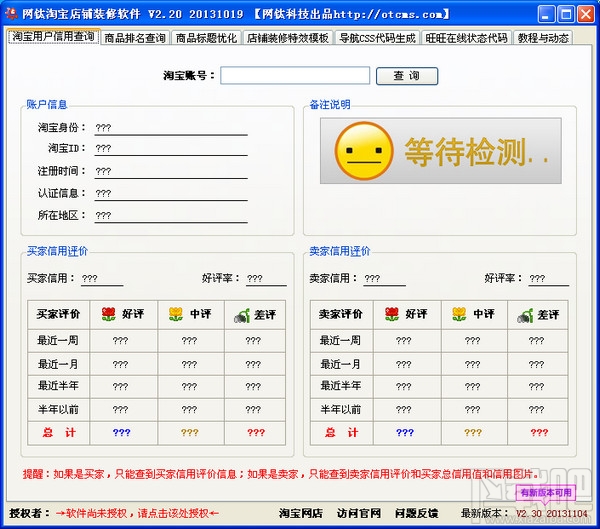Open the 淘宝网店 link
The image size is (600, 529).
point(301,513)
